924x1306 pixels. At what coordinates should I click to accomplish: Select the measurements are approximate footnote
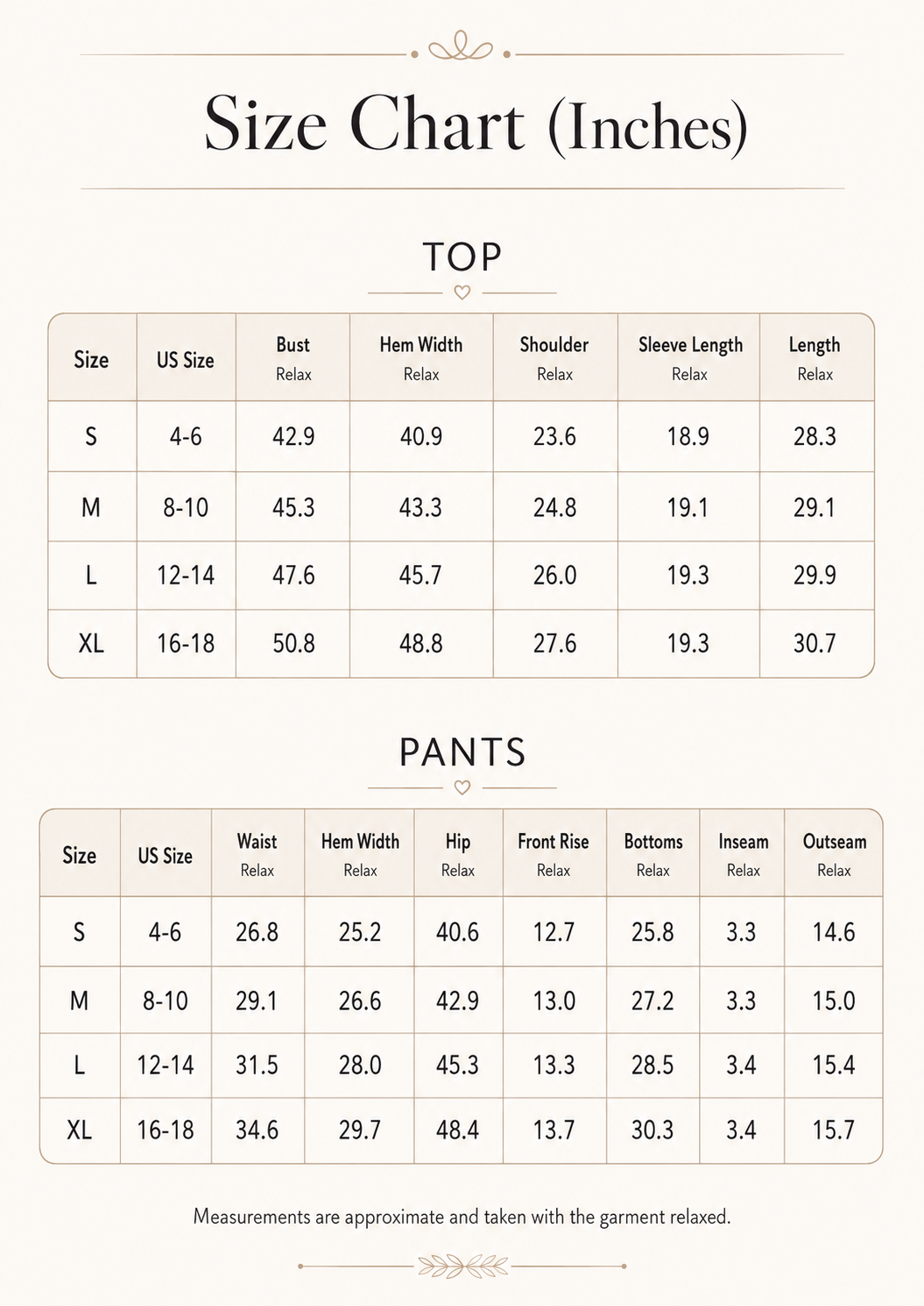[x=462, y=1217]
